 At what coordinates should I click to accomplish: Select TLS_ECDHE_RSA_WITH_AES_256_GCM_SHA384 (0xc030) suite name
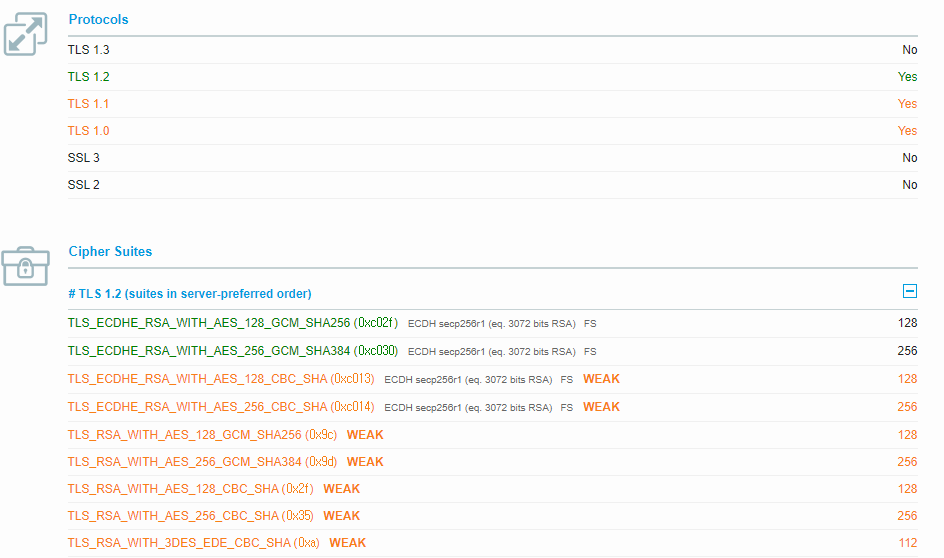pos(233,351)
